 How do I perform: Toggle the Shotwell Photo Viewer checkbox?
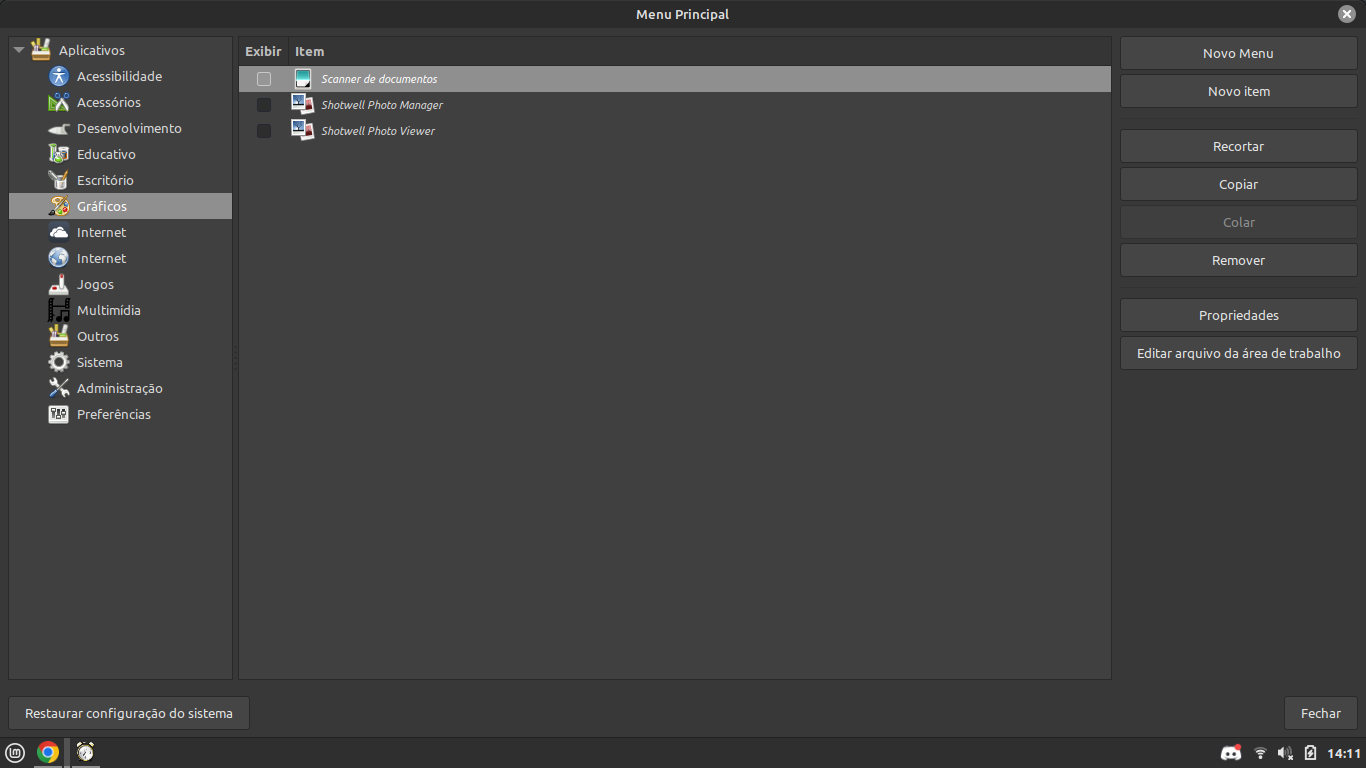[x=263, y=131]
